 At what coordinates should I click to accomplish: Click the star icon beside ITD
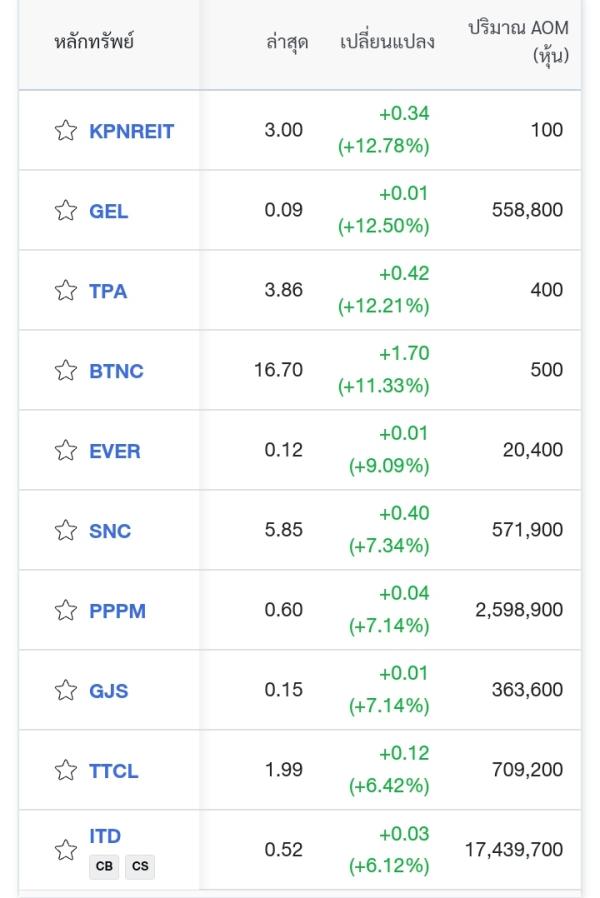coord(66,850)
